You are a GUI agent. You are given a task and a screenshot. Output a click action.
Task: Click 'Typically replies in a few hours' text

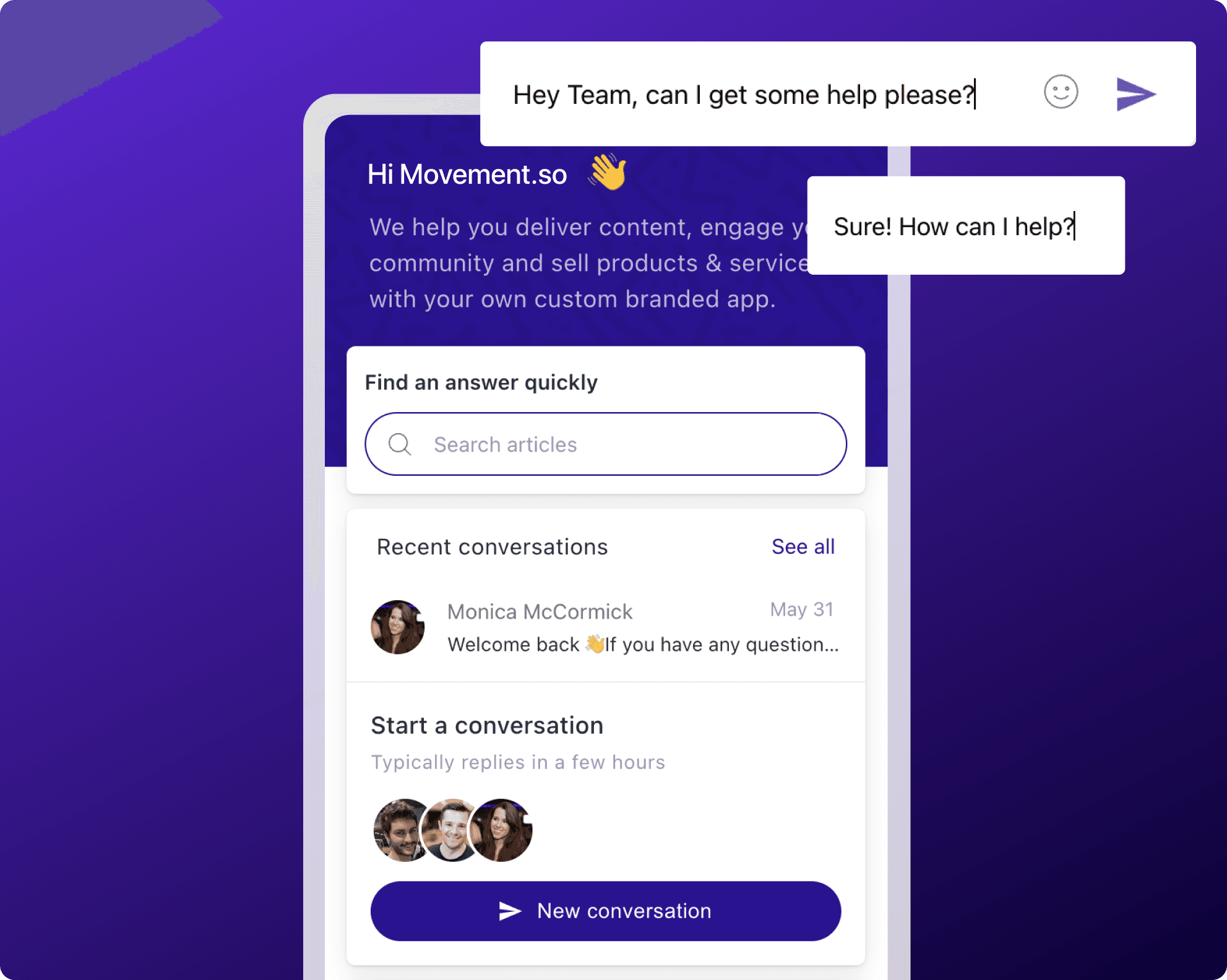tap(518, 762)
